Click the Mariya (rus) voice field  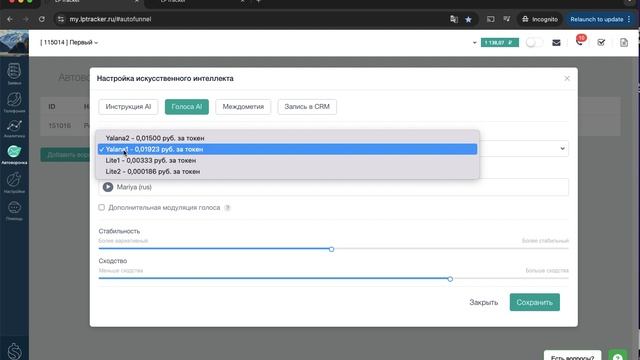click(333, 187)
